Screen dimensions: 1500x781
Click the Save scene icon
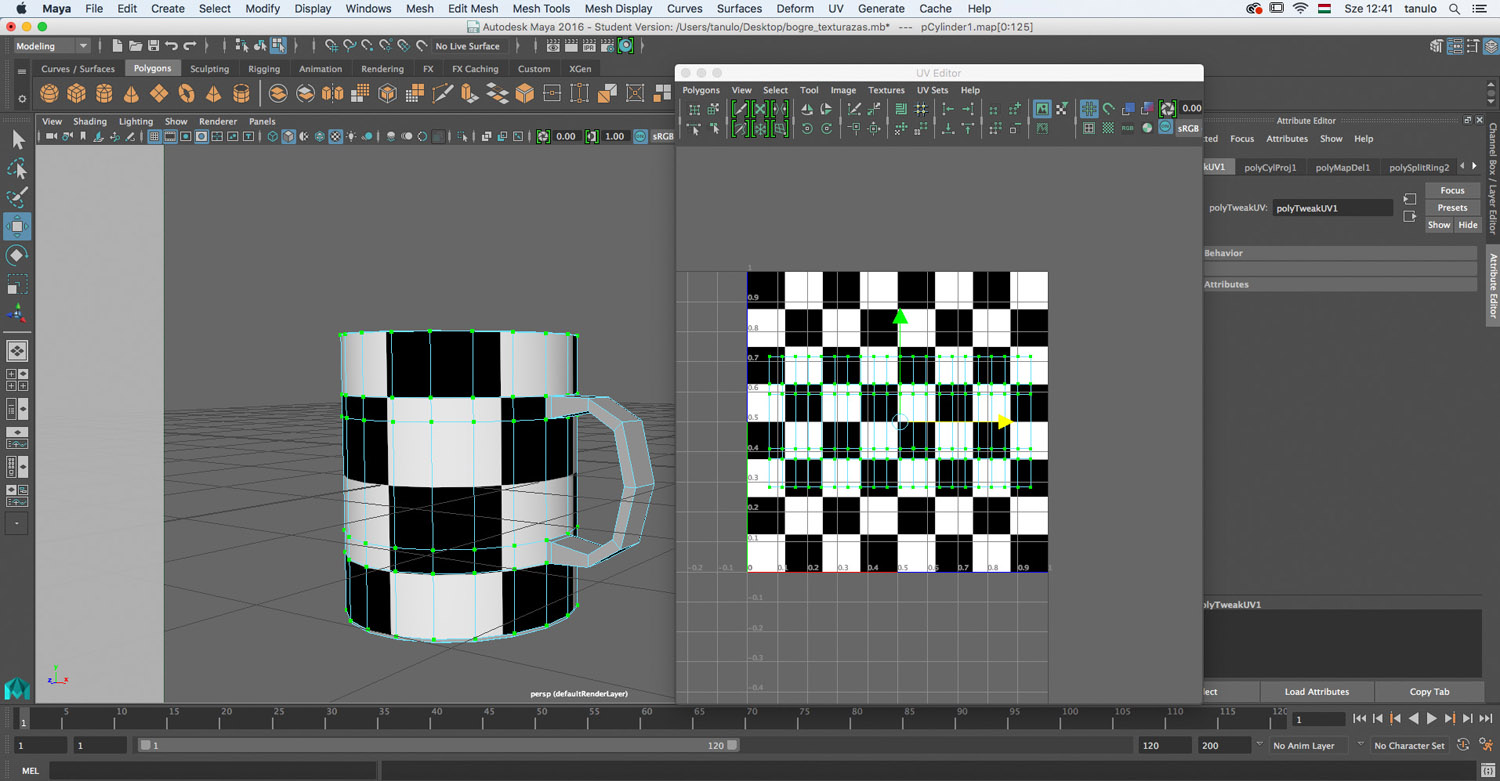coord(153,46)
